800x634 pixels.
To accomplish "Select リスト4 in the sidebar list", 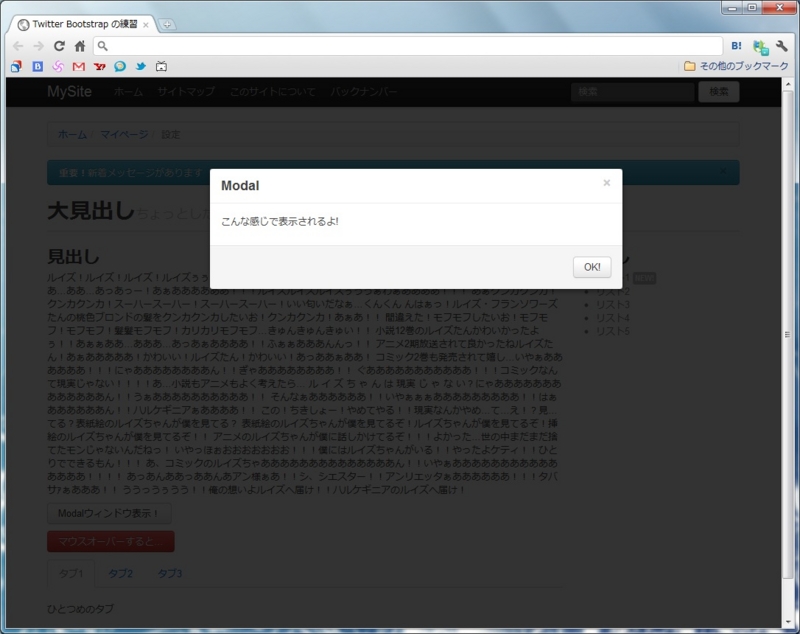I will click(613, 318).
